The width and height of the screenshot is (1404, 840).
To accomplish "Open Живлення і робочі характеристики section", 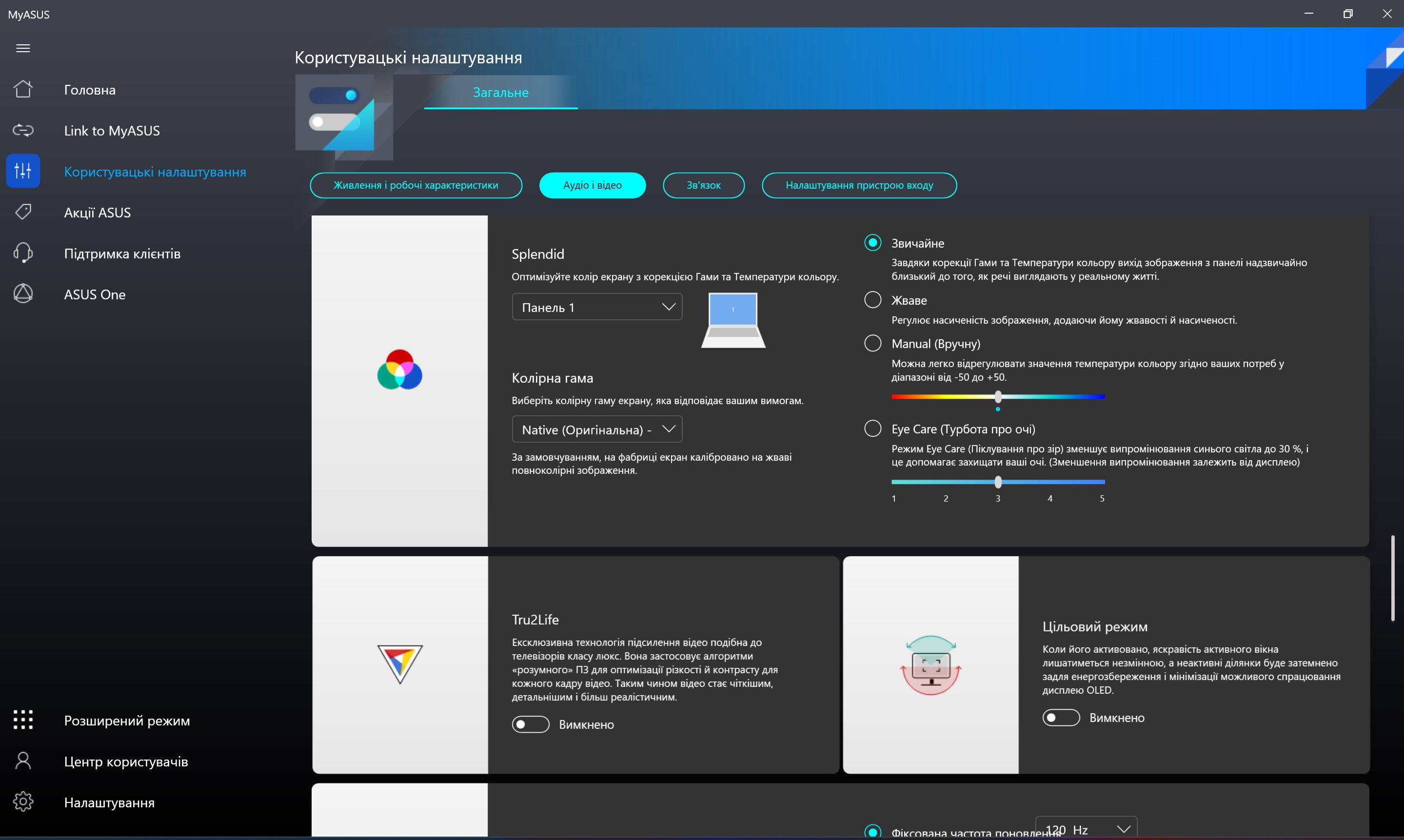I will (x=415, y=185).
